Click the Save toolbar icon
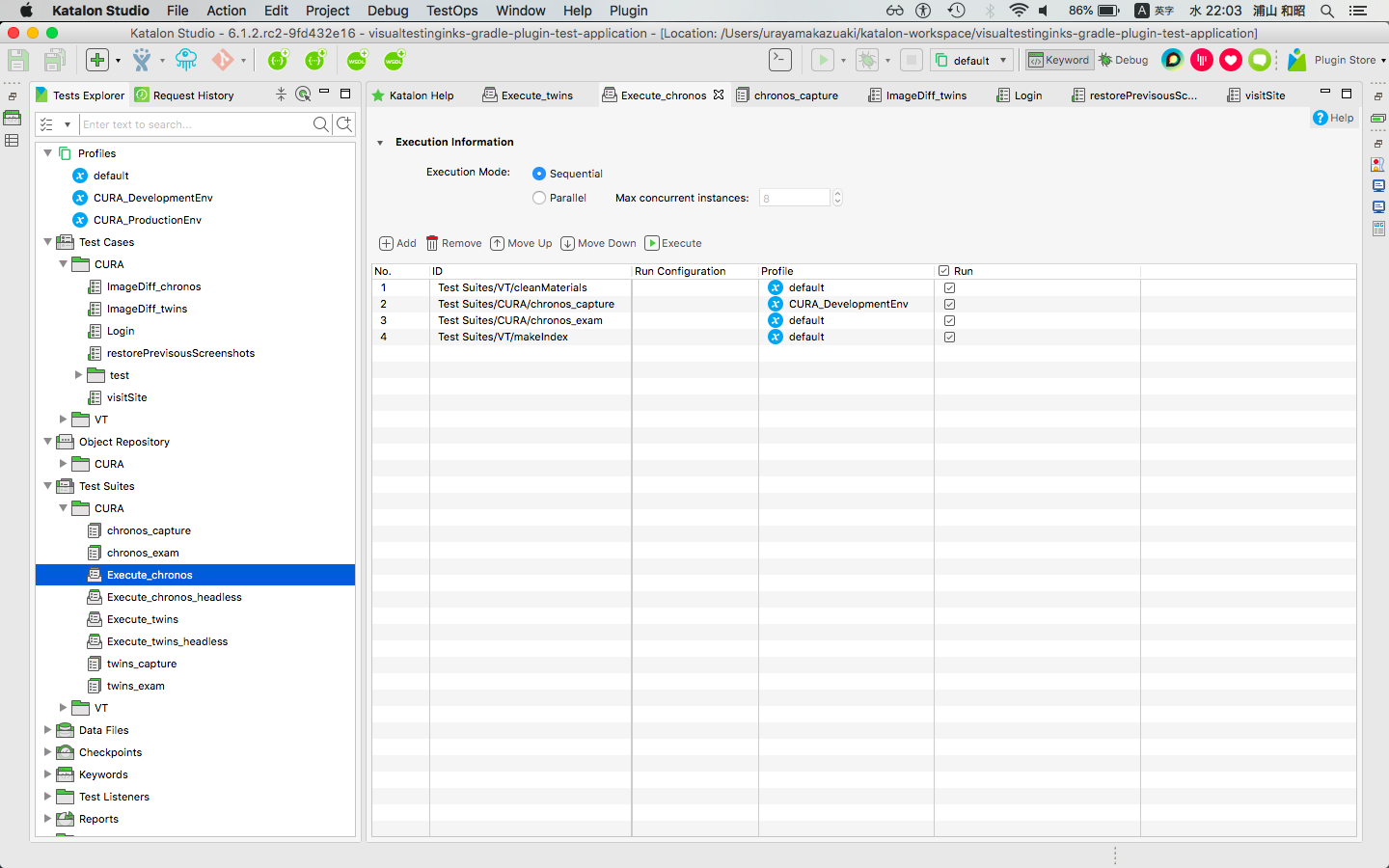 coord(18,60)
